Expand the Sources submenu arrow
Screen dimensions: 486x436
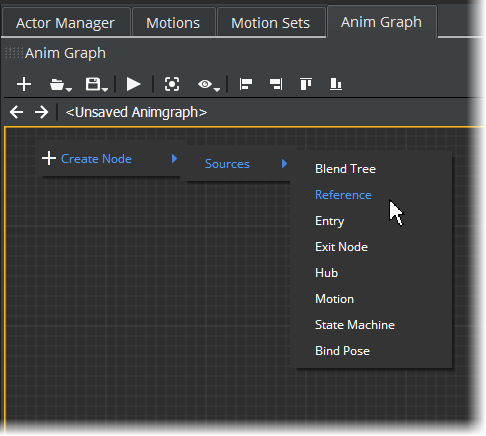[x=284, y=164]
